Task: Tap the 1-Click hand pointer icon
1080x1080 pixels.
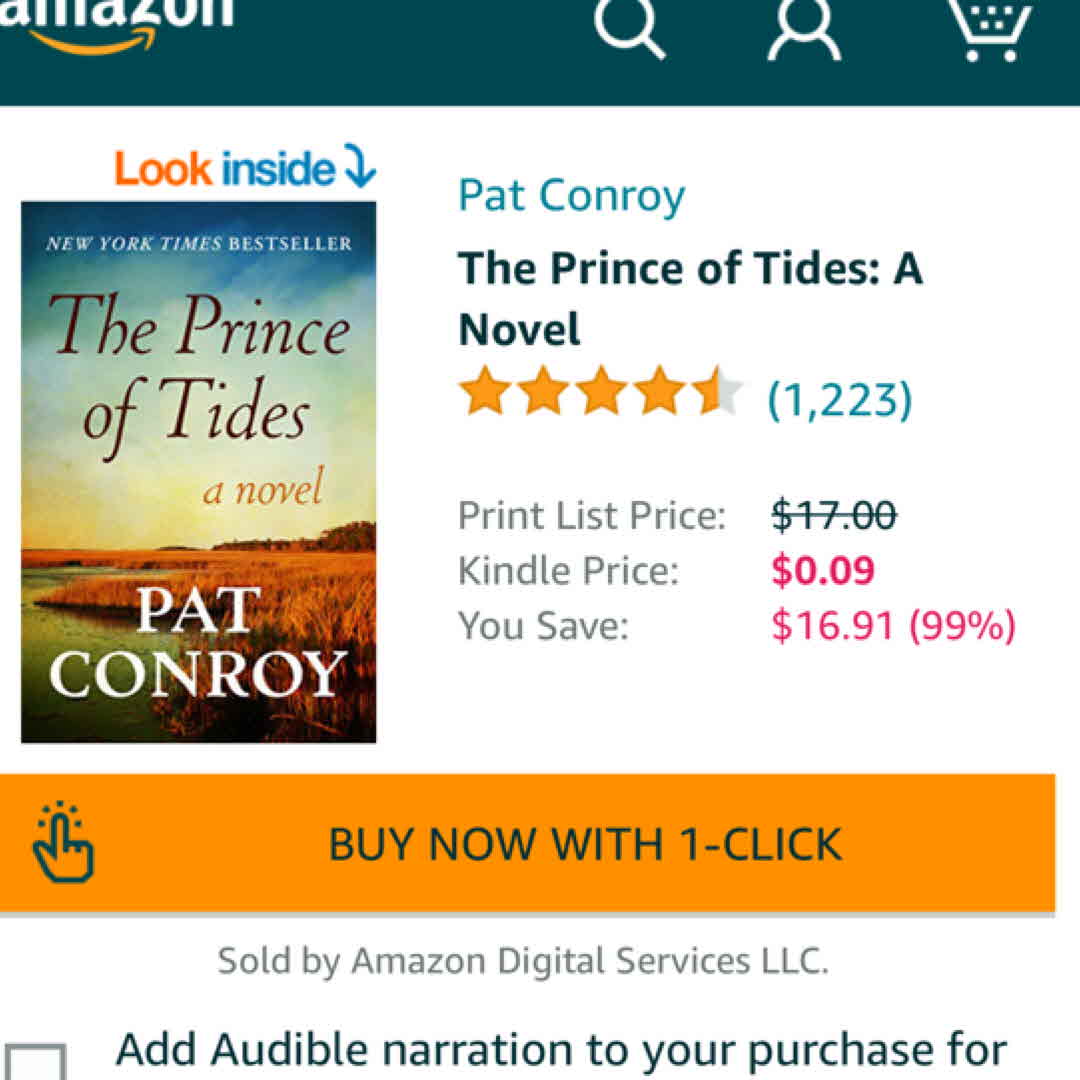Action: (63, 844)
